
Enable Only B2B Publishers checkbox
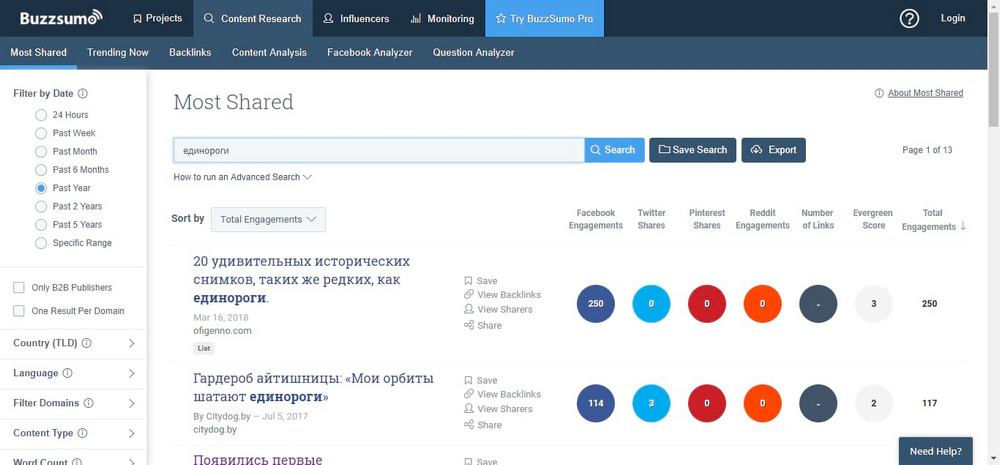pyautogui.click(x=19, y=288)
